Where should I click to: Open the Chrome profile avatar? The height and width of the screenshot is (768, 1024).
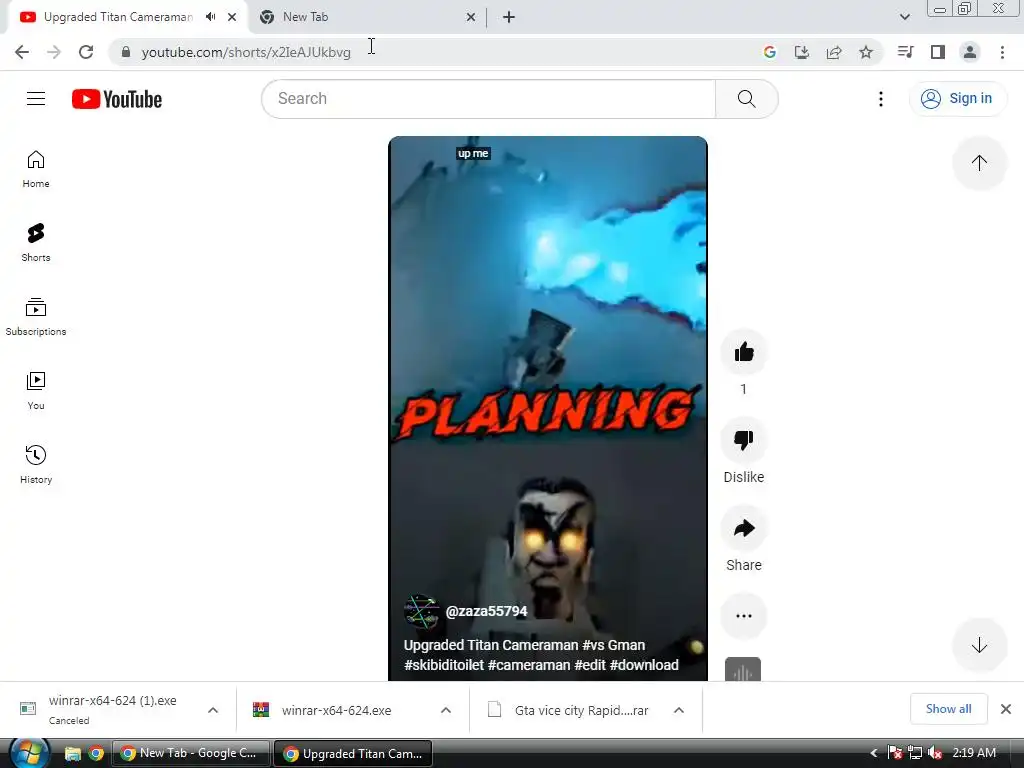tap(970, 52)
